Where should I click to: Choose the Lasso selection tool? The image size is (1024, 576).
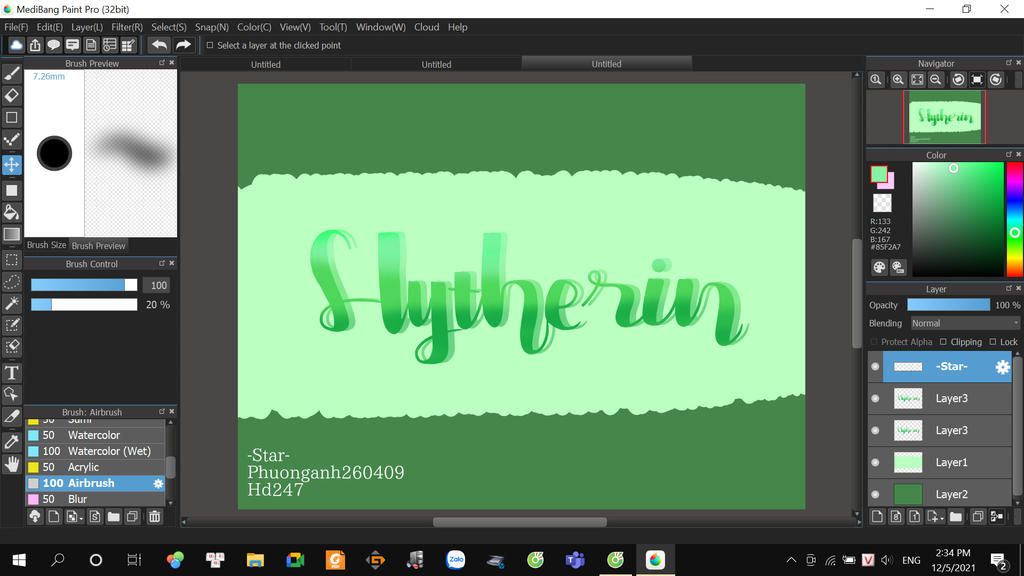coord(12,281)
